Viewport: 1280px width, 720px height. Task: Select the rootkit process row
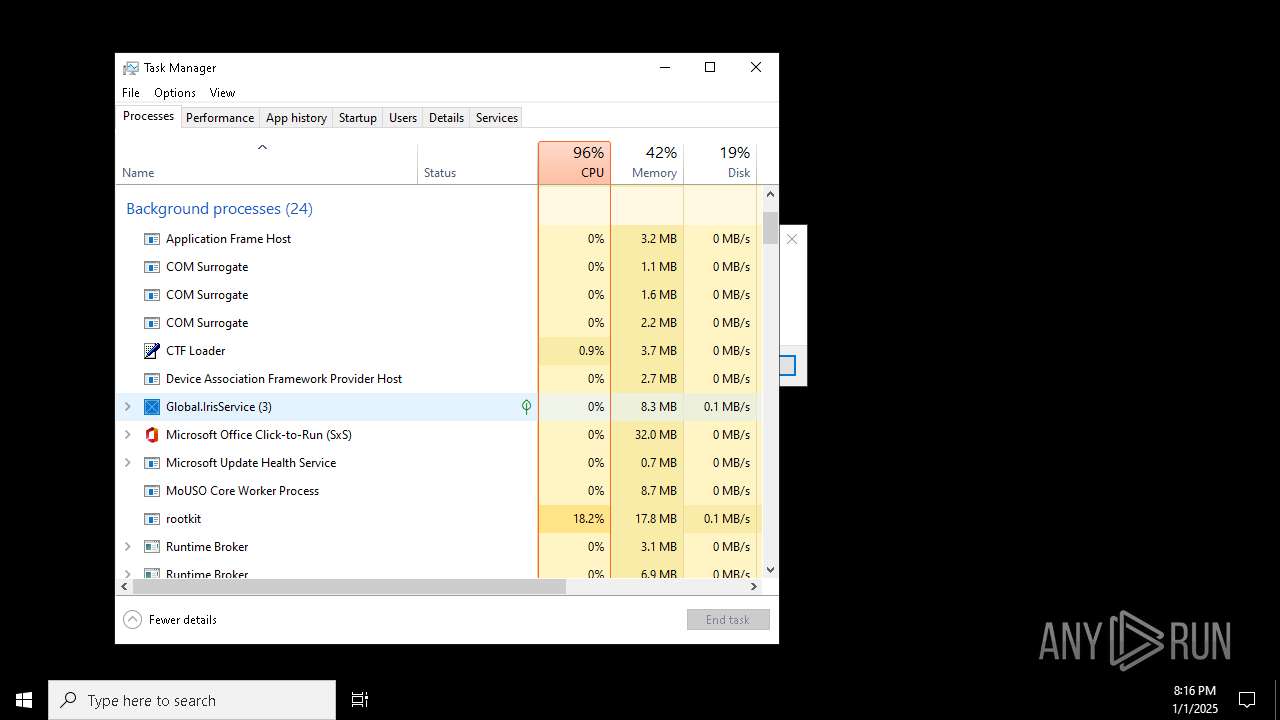coord(439,519)
